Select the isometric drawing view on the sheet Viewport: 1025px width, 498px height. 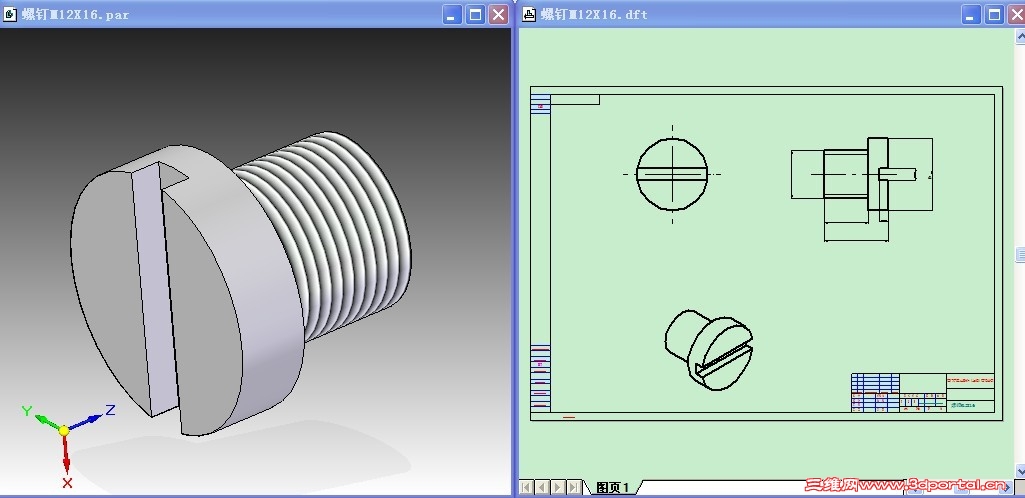point(709,350)
